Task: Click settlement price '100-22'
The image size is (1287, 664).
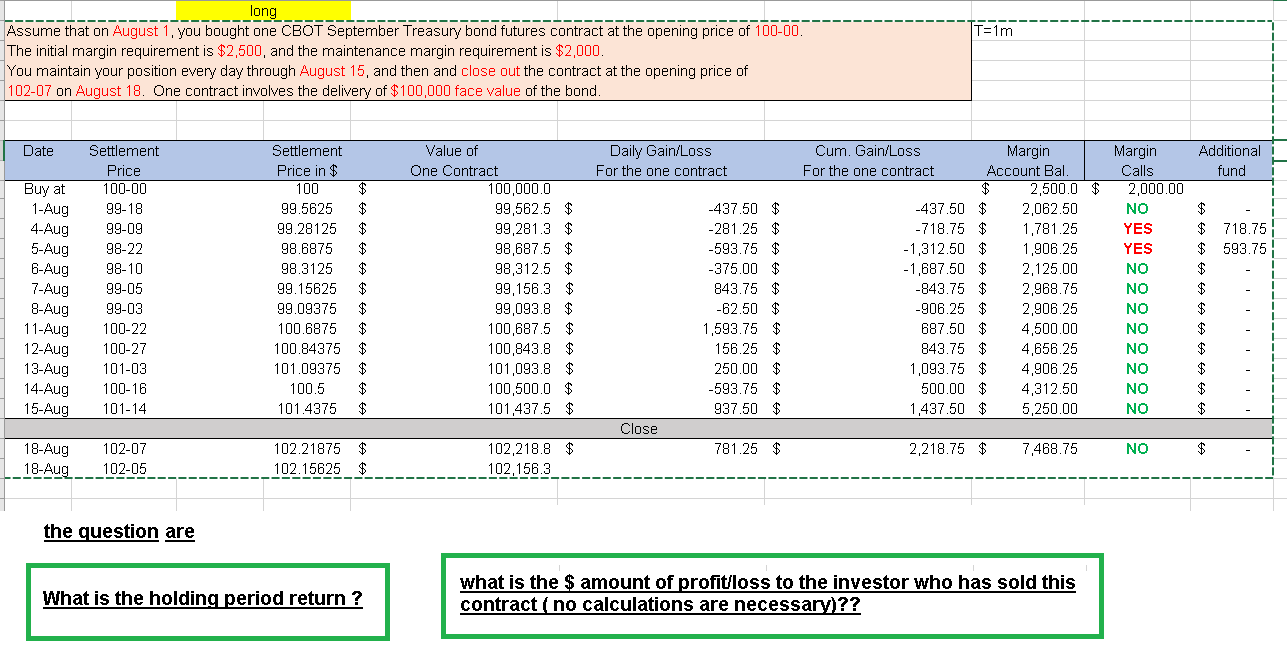Action: click(x=126, y=329)
